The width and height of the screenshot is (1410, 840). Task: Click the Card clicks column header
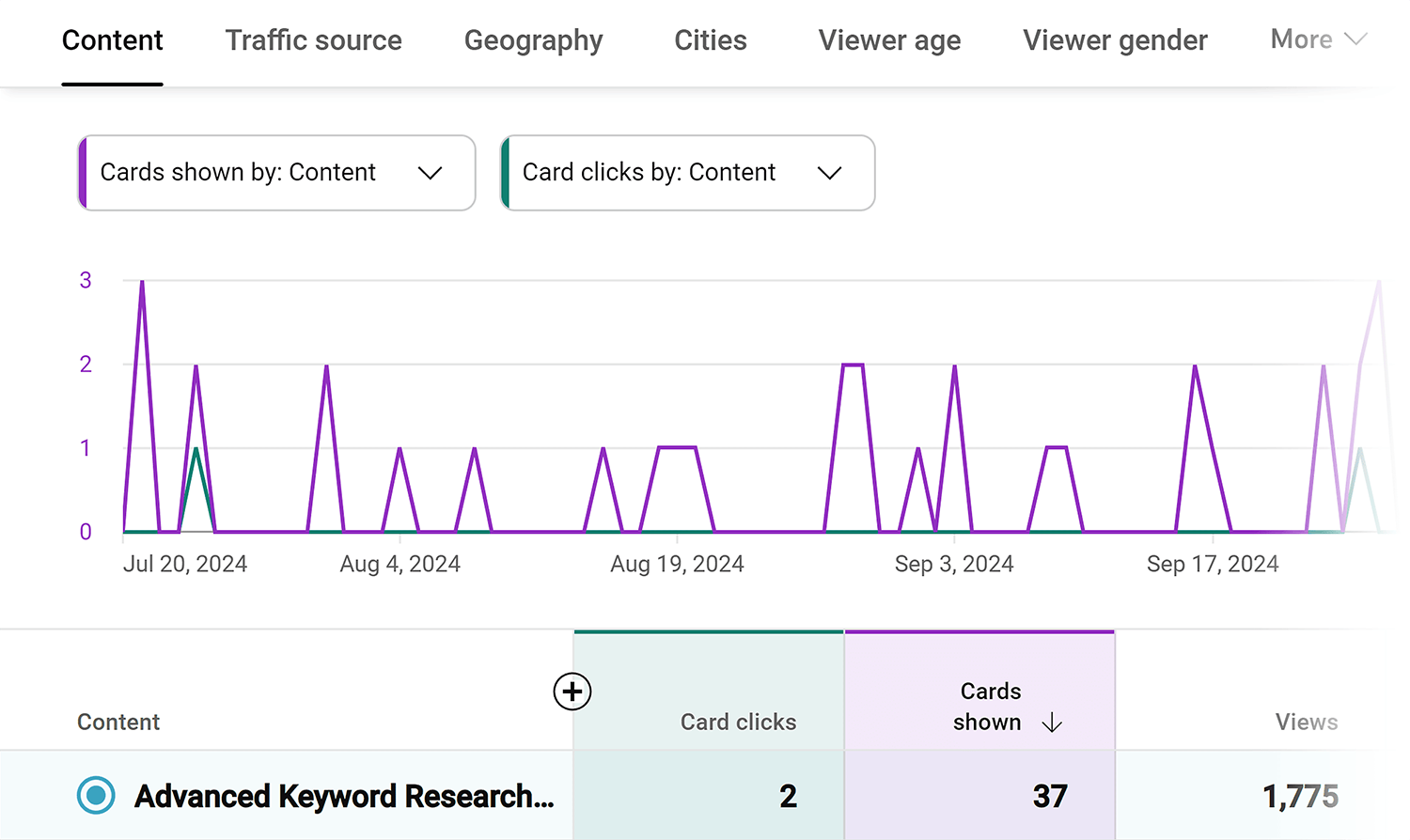[x=739, y=722]
